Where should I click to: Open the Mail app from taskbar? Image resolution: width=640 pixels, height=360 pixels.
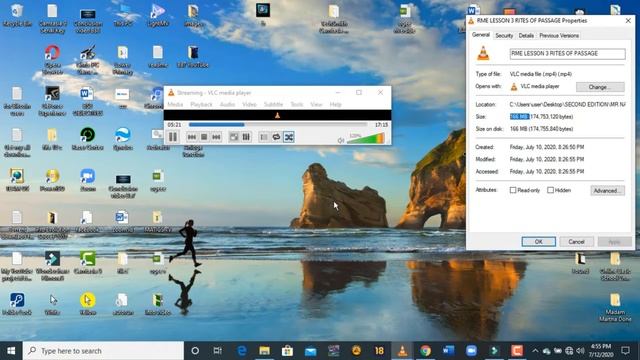pos(311,351)
